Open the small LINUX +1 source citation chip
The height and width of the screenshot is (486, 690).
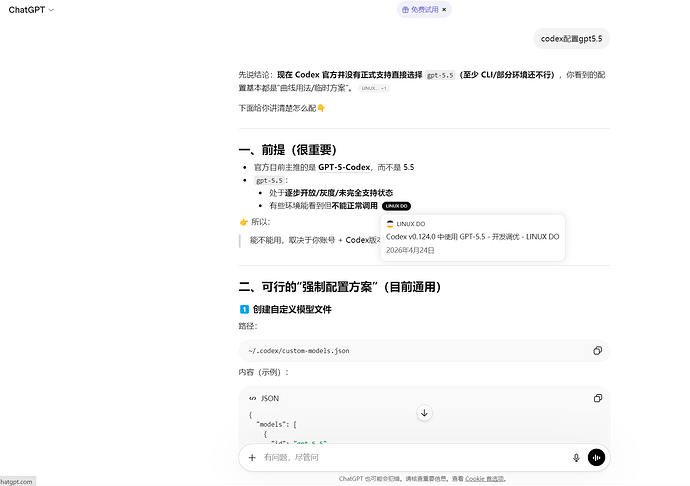374,88
